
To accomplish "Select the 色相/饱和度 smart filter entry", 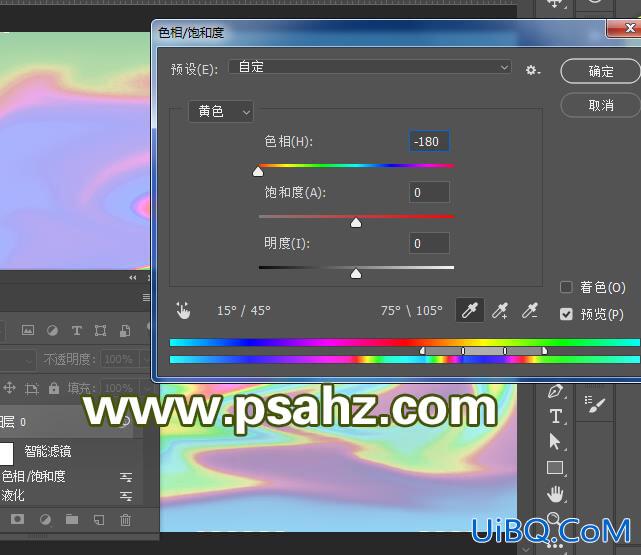I will point(34,476).
